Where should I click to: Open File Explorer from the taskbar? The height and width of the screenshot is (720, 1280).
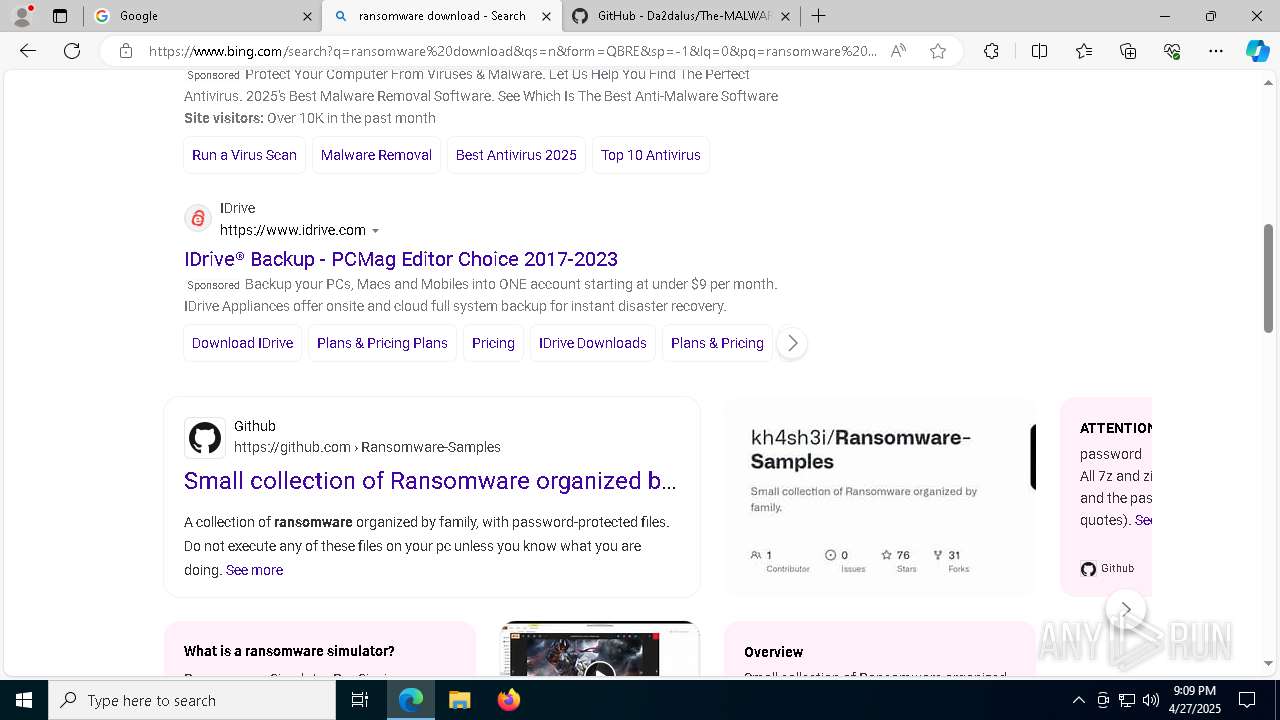click(459, 700)
